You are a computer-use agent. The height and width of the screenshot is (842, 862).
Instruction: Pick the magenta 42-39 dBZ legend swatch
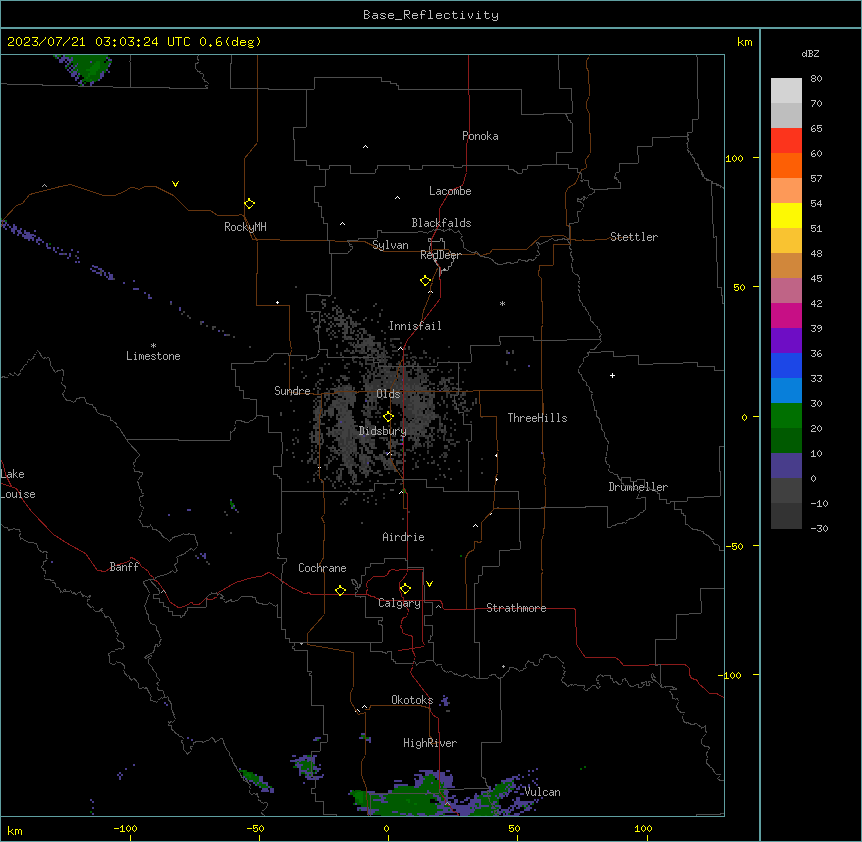[786, 315]
